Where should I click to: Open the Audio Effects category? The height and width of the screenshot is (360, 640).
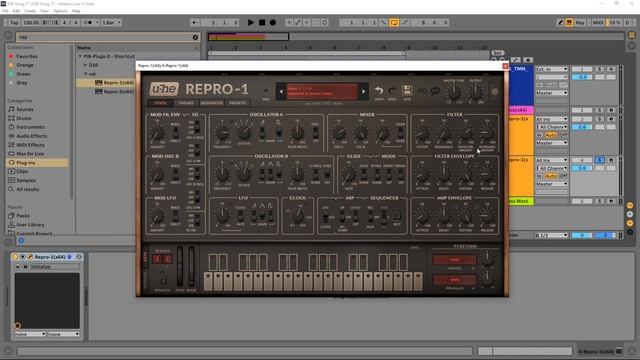(31, 136)
